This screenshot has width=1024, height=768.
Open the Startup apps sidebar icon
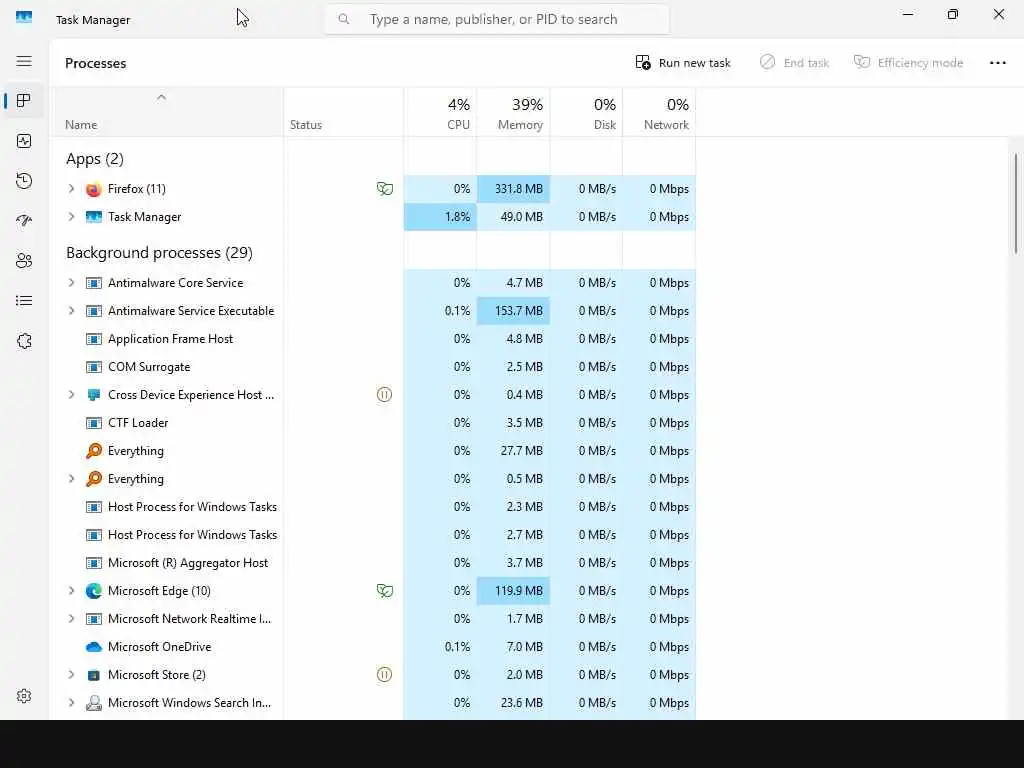24,221
